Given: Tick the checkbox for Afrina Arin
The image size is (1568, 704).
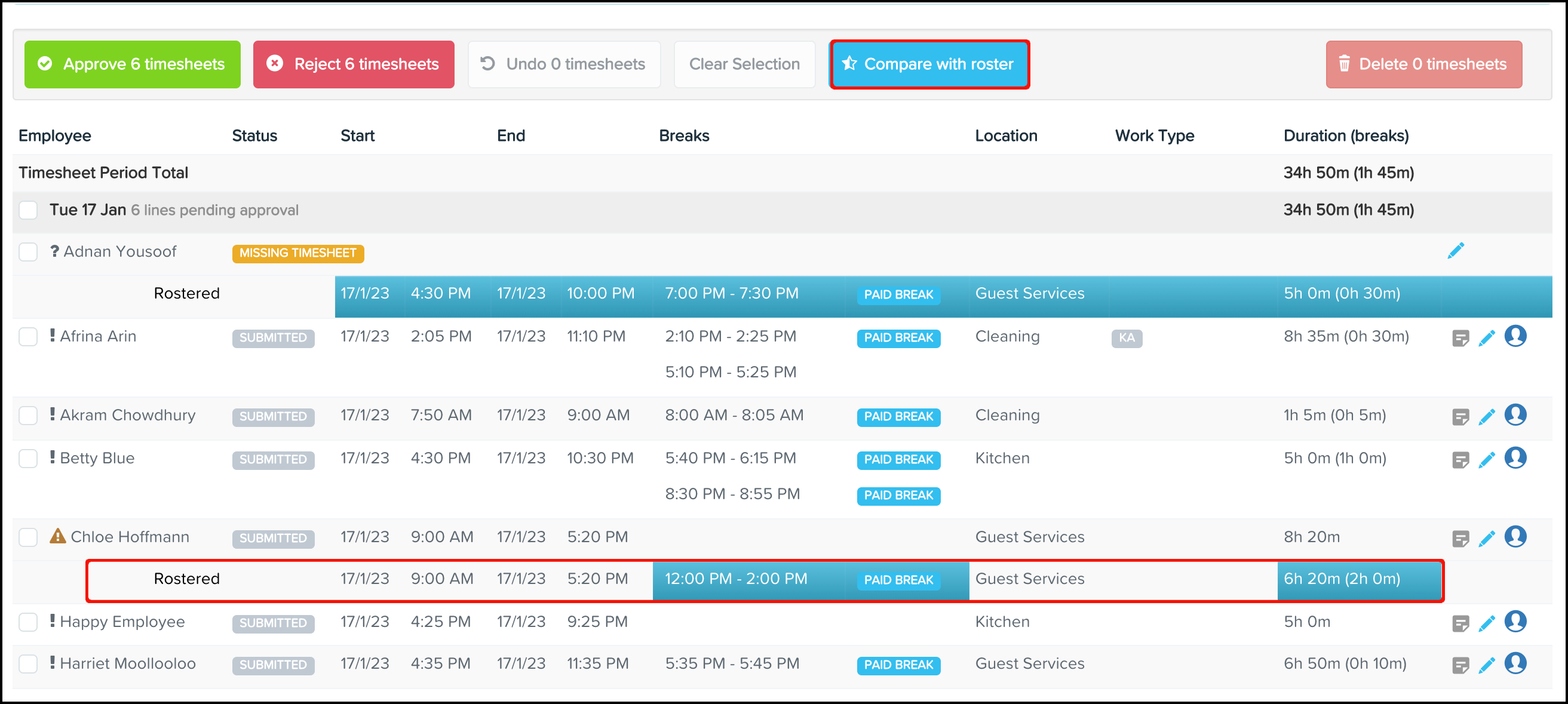Looking at the screenshot, I should (x=28, y=337).
